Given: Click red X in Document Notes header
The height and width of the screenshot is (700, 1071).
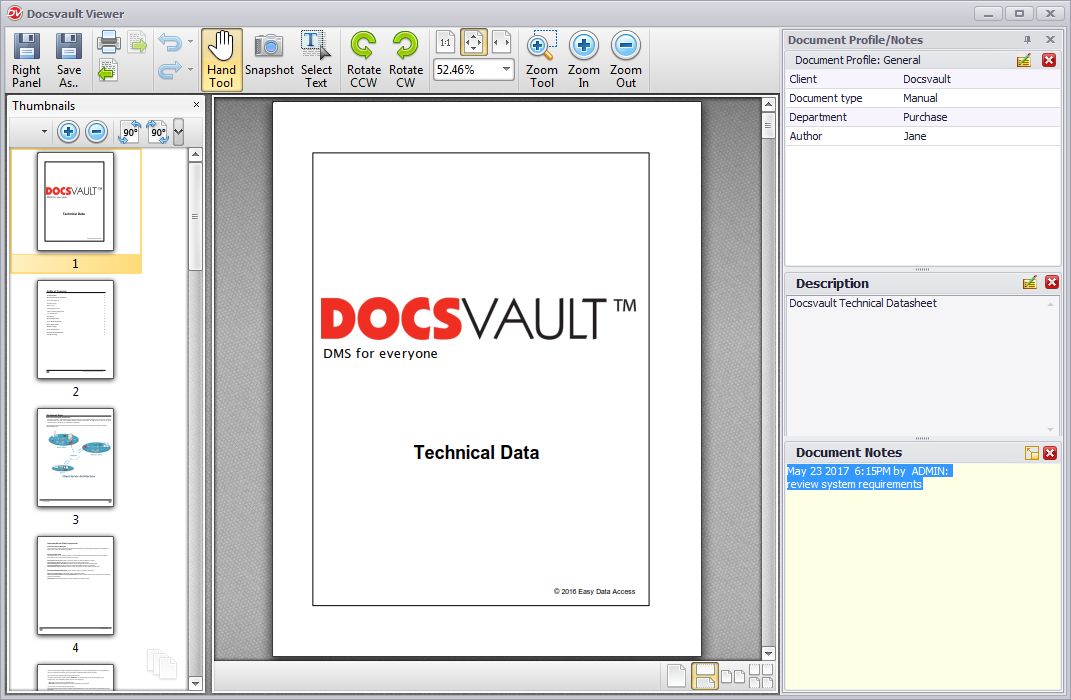Looking at the screenshot, I should pyautogui.click(x=1051, y=453).
